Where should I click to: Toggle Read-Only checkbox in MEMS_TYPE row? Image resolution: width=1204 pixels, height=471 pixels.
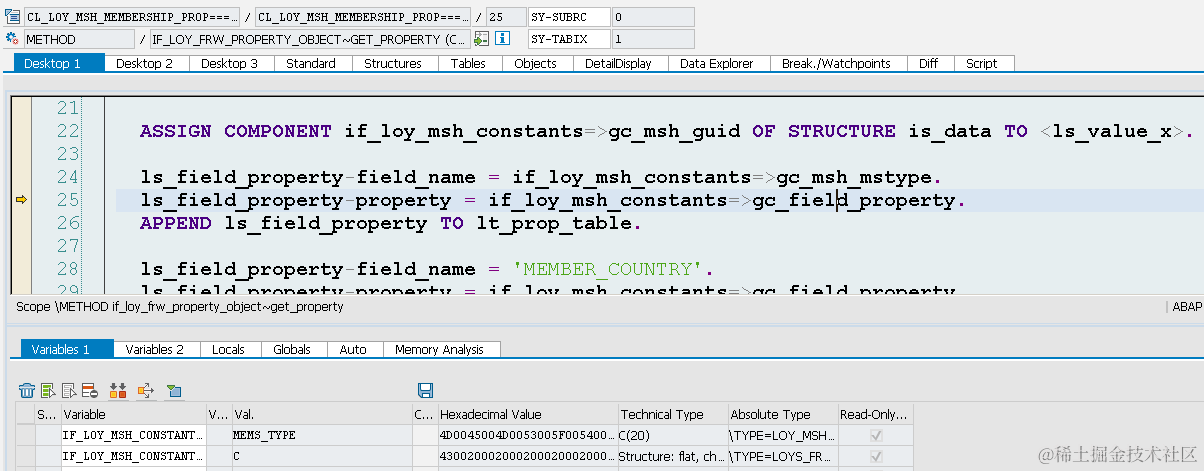pos(876,435)
